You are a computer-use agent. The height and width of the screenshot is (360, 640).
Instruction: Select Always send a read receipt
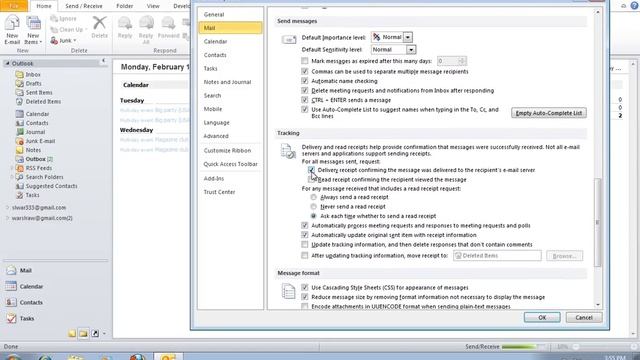click(x=313, y=197)
